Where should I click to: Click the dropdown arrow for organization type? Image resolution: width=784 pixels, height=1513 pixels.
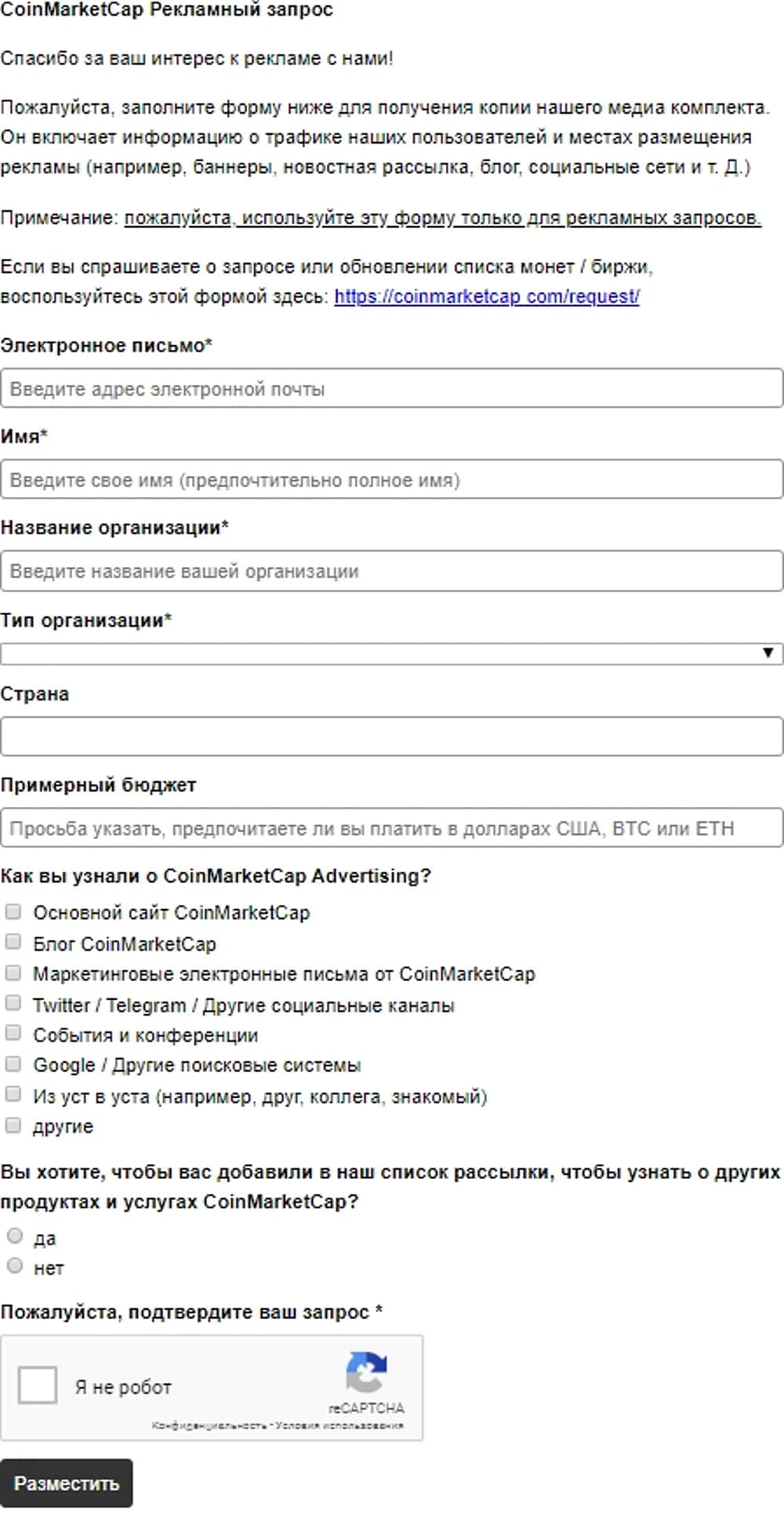coord(768,653)
